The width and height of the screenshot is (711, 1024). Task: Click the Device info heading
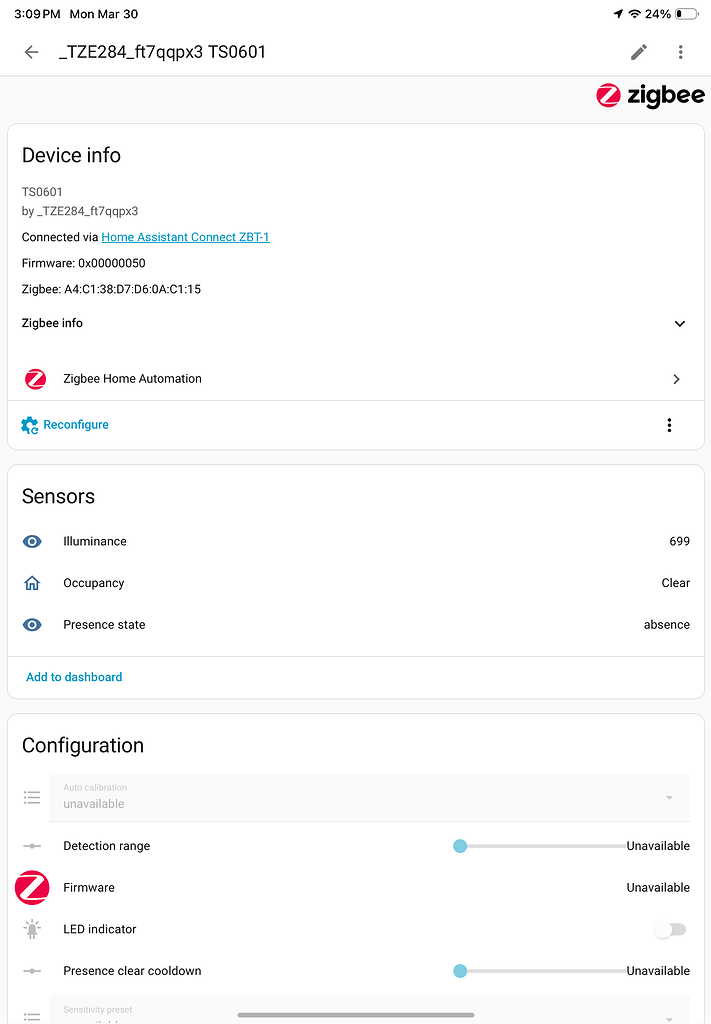71,155
